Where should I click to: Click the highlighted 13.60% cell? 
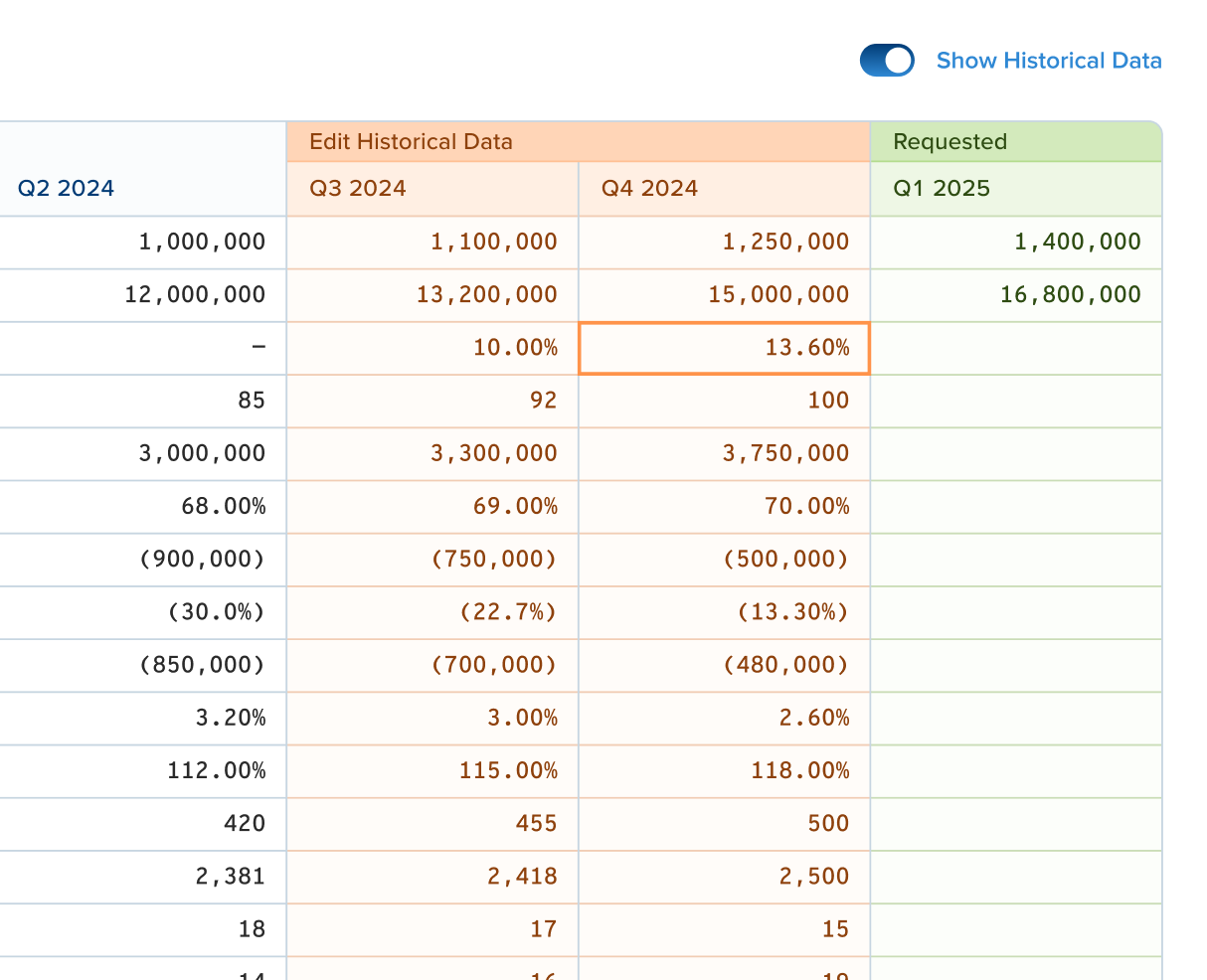click(x=724, y=348)
